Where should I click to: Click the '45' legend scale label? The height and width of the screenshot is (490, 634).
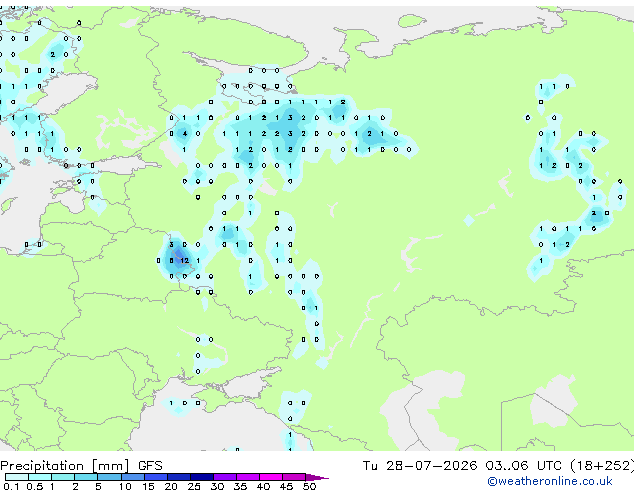(286, 486)
